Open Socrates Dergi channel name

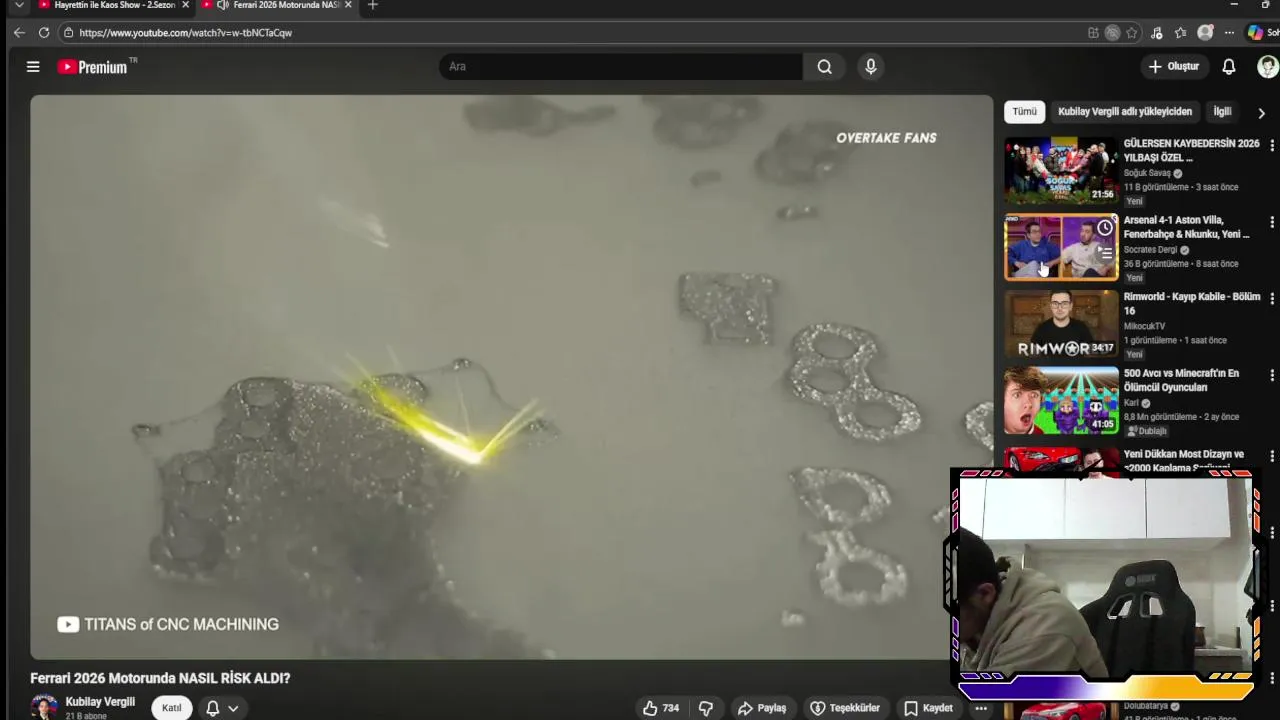1150,250
